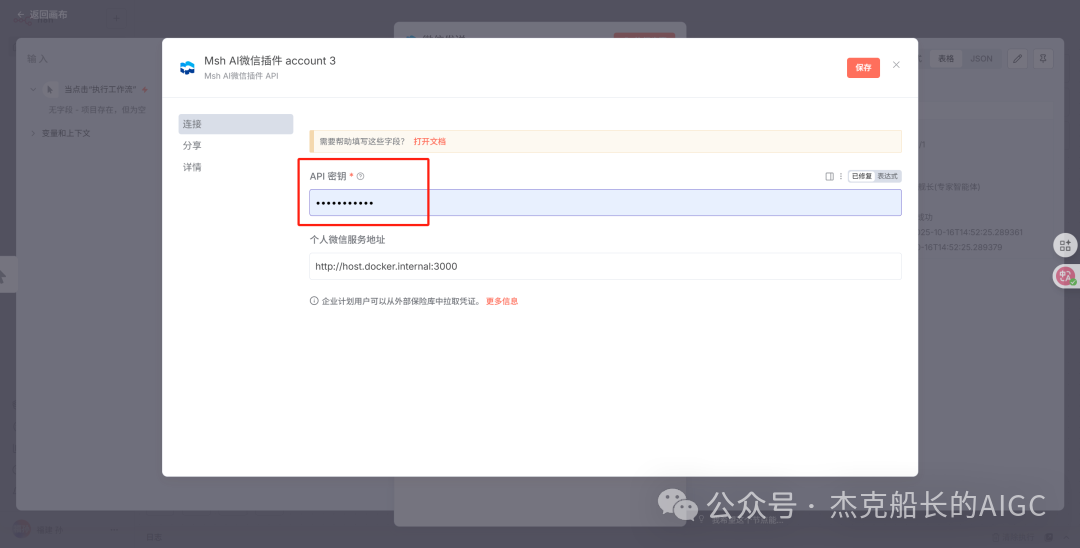Viewport: 1080px width, 548px height.
Task: Open the 打开文档 link
Action: pos(430,141)
